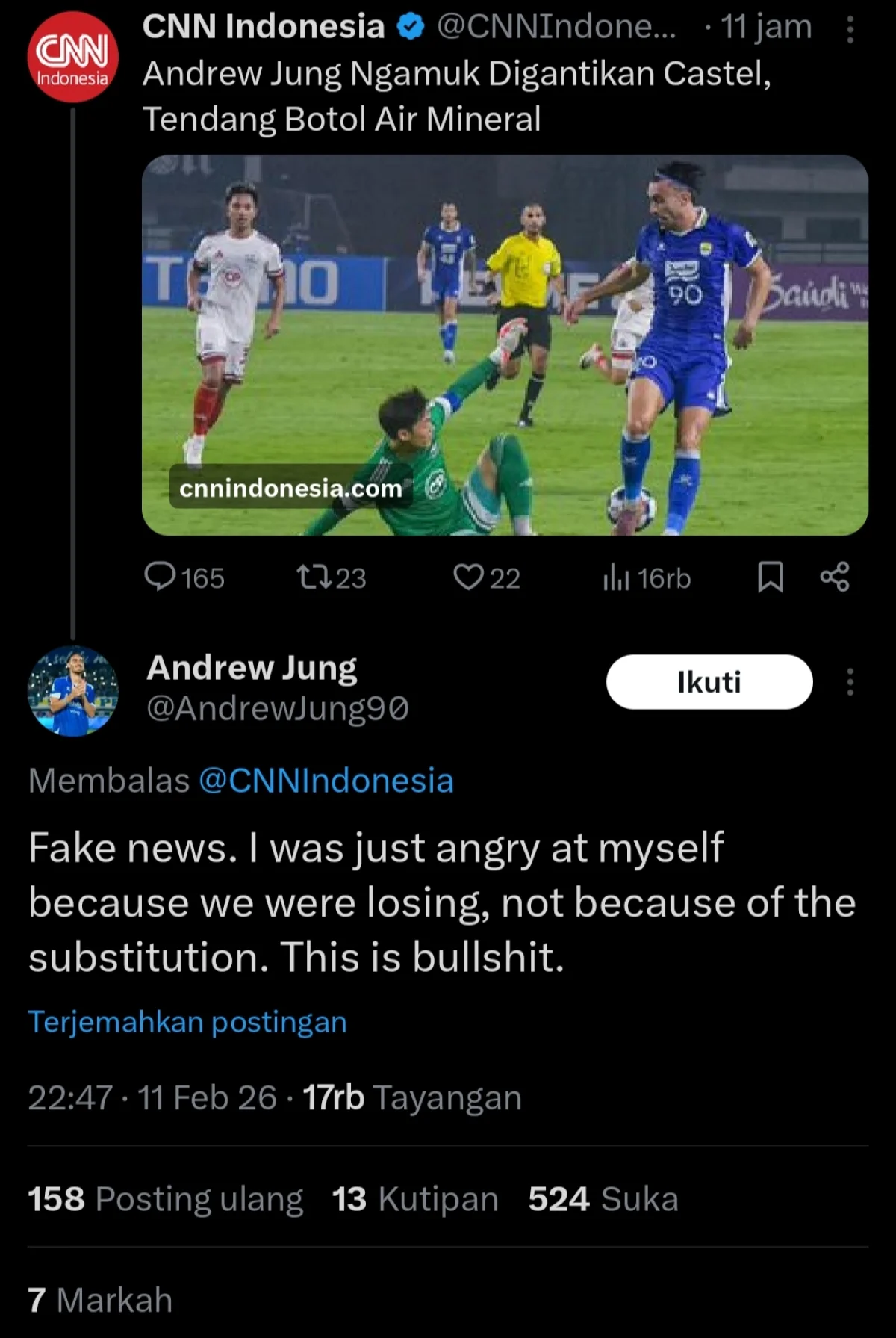
Task: Open @CNNIndonesia mention link
Action: [326, 781]
